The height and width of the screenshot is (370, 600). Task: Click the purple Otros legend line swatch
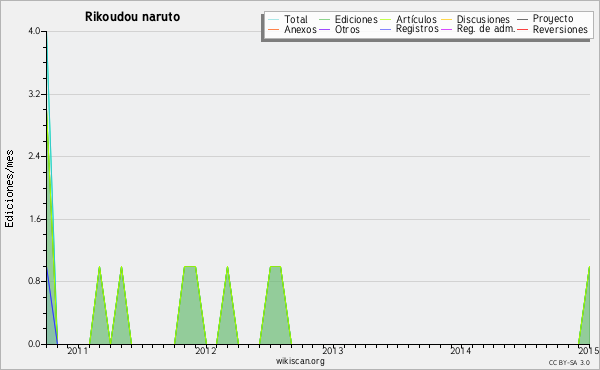[x=324, y=29]
